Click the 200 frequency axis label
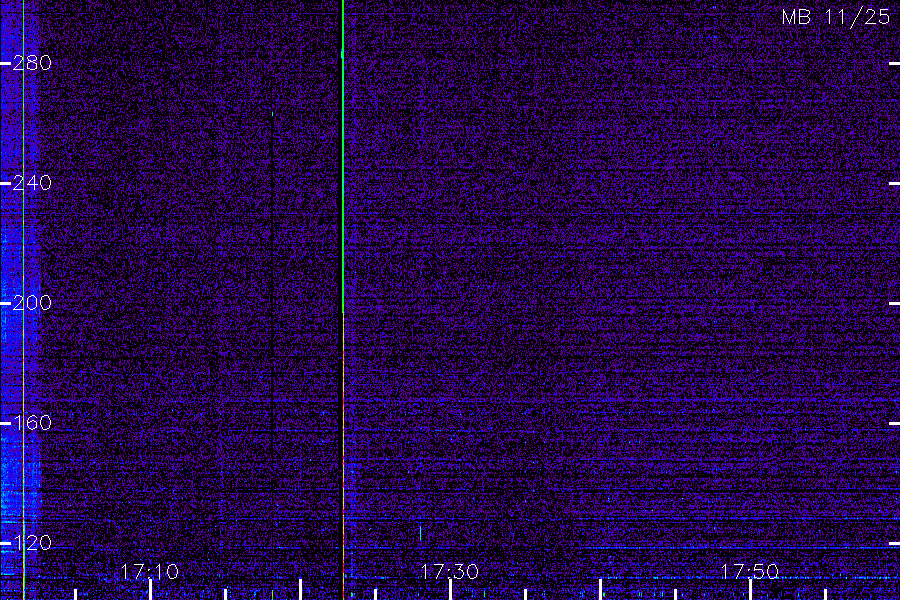 [x=32, y=303]
